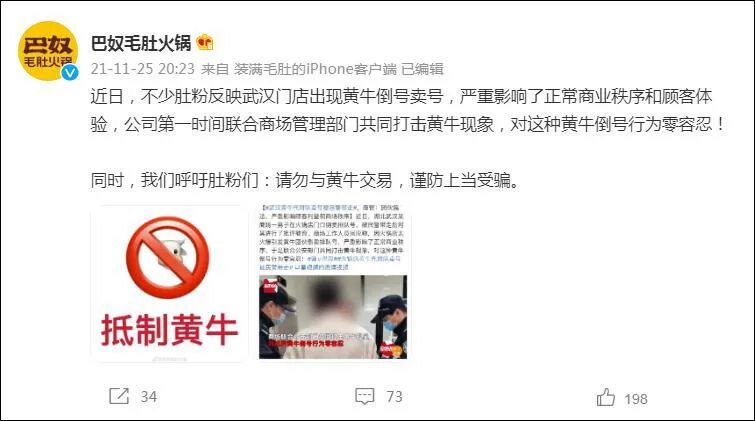755x421 pixels.
Task: Open the 抵制黄牛 image thumbnail
Action: pos(169,283)
